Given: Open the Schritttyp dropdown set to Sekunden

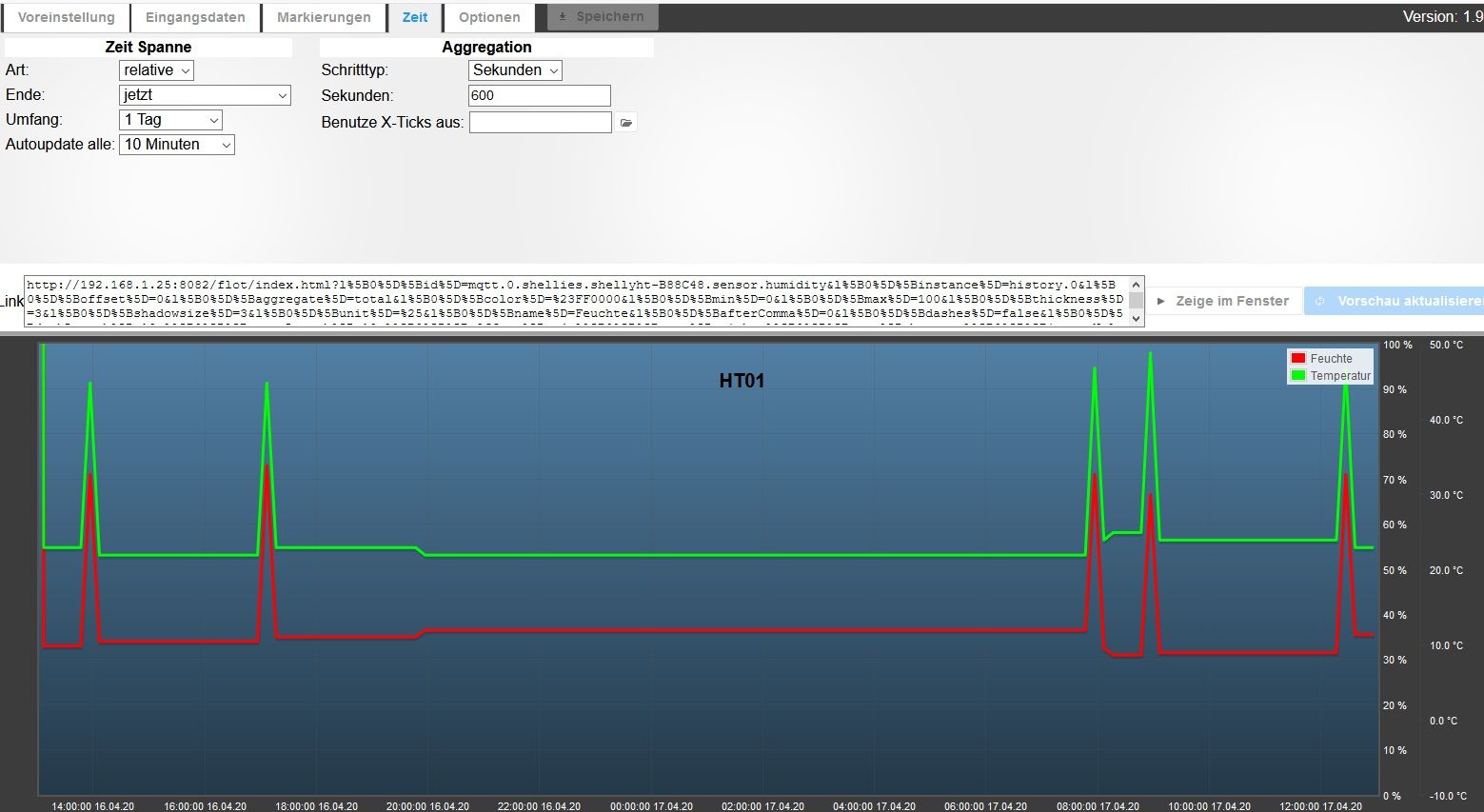Looking at the screenshot, I should click(515, 70).
